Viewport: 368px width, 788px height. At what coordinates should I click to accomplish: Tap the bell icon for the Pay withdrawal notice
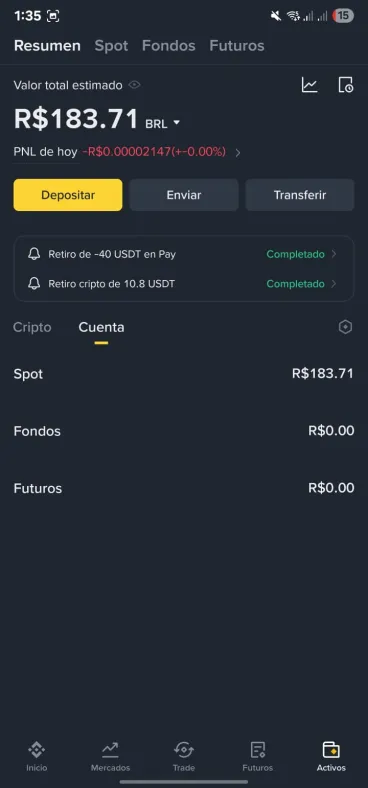point(34,254)
